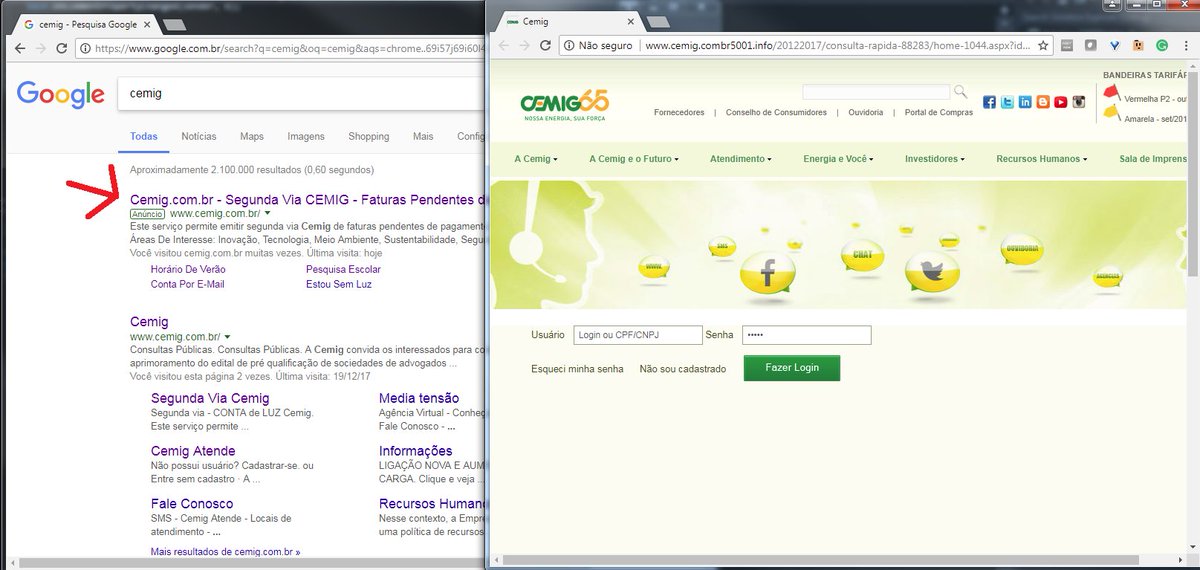Click the Cemig site search field
This screenshot has width=1200, height=570.
point(875,92)
